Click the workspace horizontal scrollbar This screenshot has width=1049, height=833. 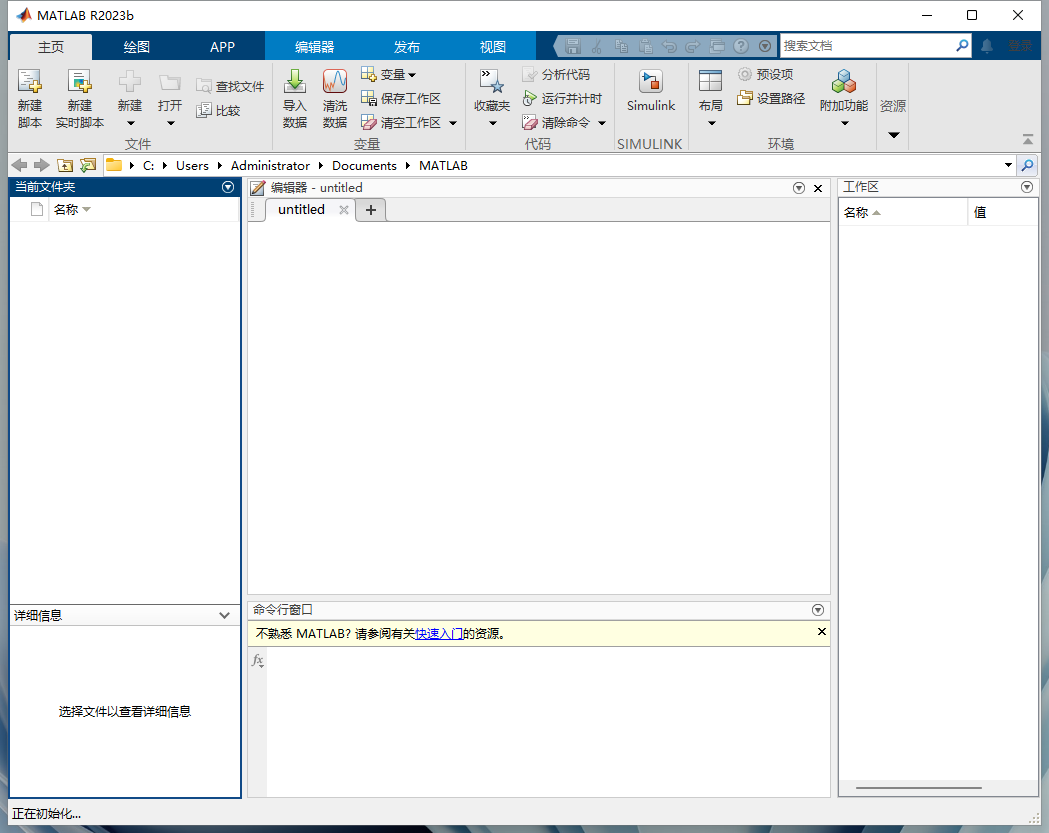918,788
